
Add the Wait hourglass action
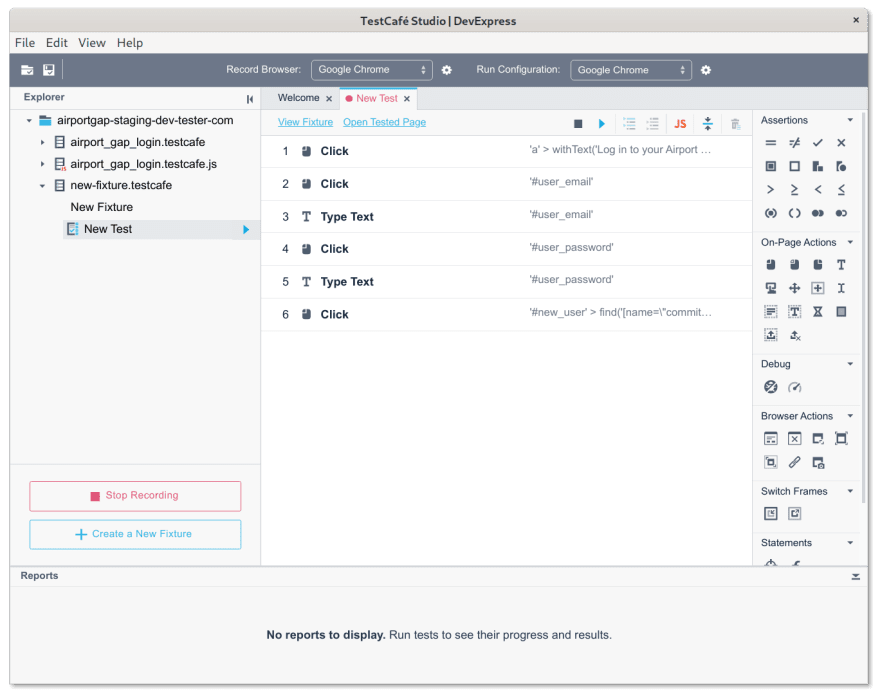pos(818,312)
